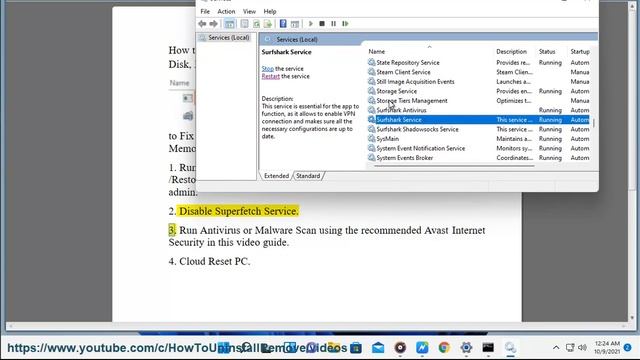This screenshot has width=640, height=360.
Task: Select Still Image Acquisition Events service
Action: click(x=478, y=82)
